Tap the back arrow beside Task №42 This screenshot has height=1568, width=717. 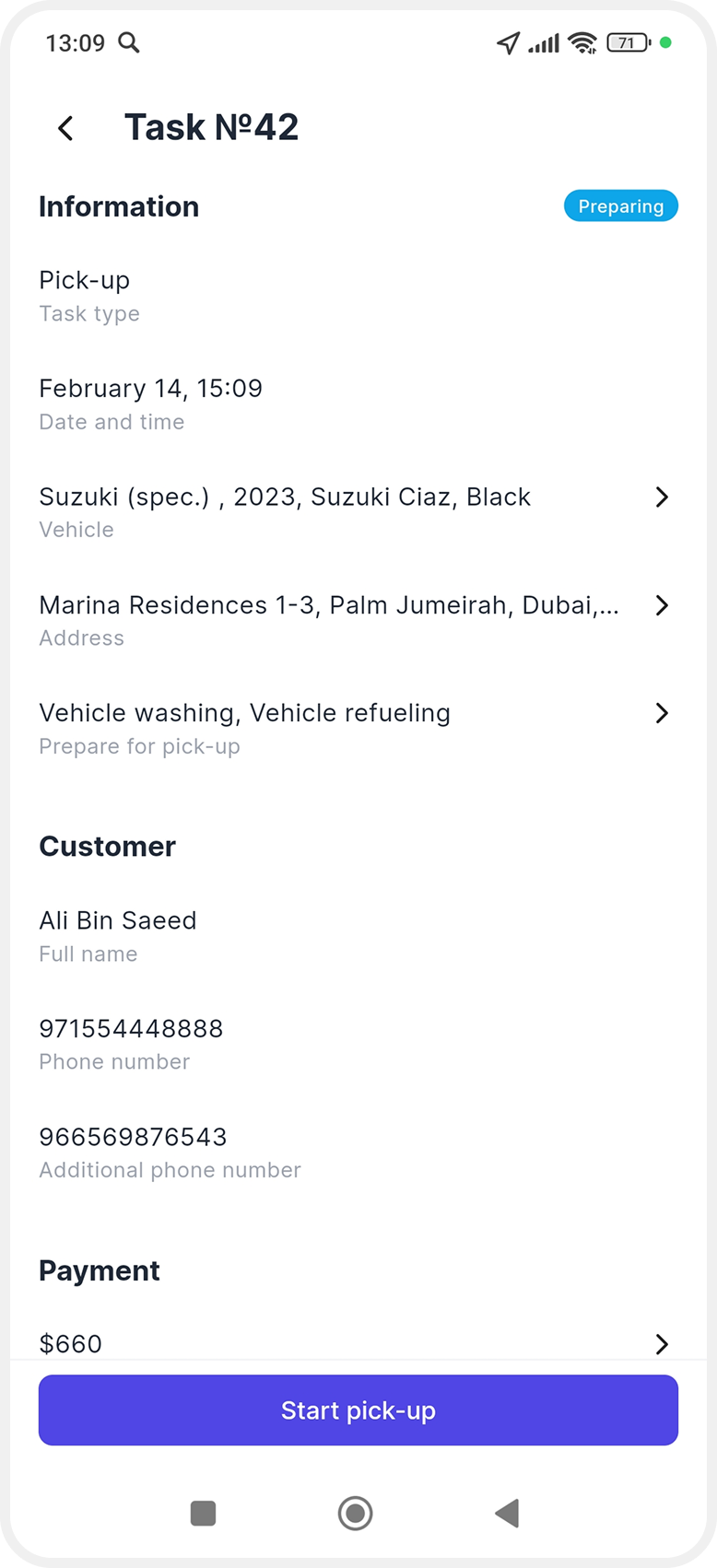pos(65,128)
